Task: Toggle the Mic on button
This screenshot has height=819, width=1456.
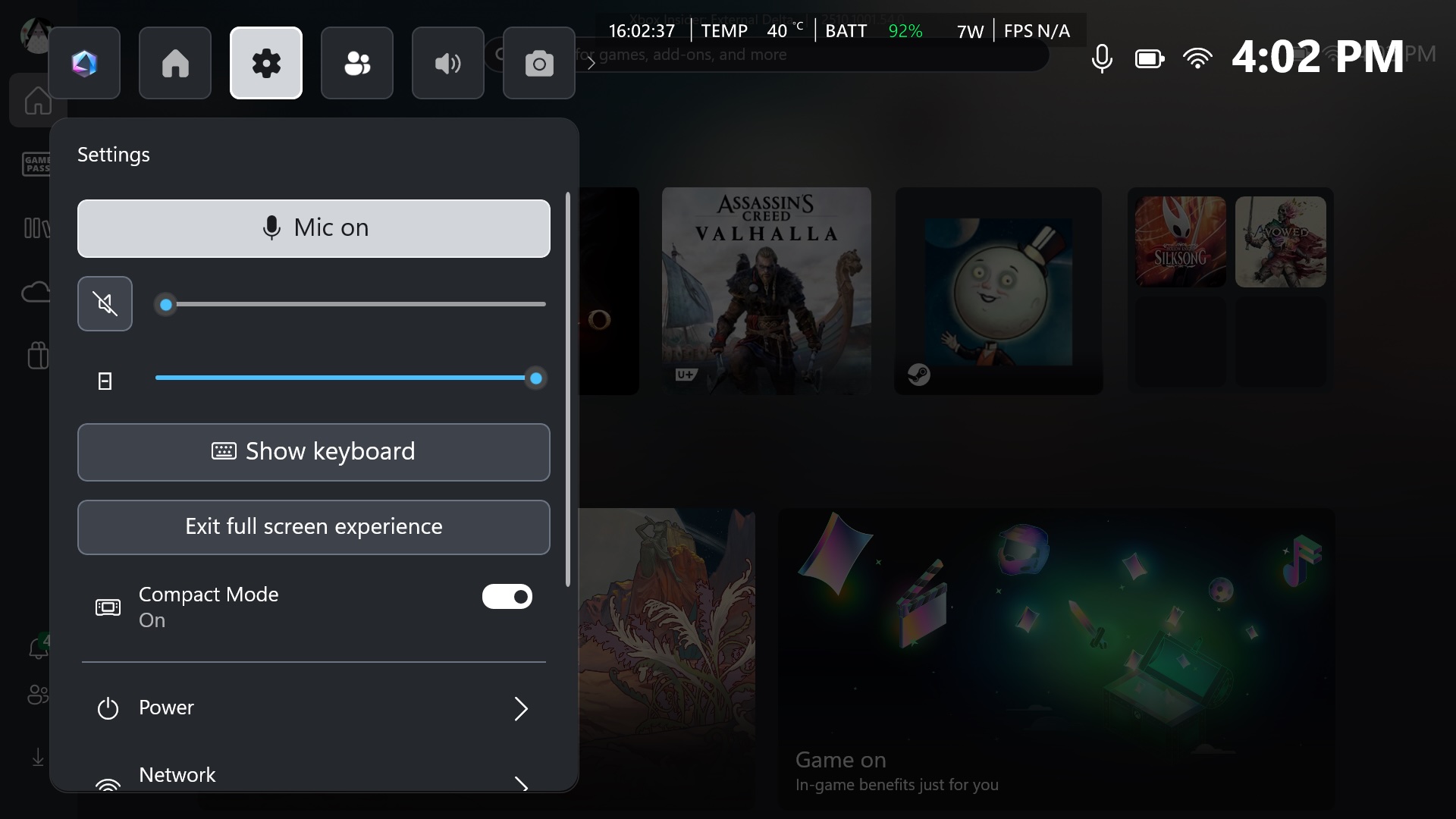Action: click(314, 228)
